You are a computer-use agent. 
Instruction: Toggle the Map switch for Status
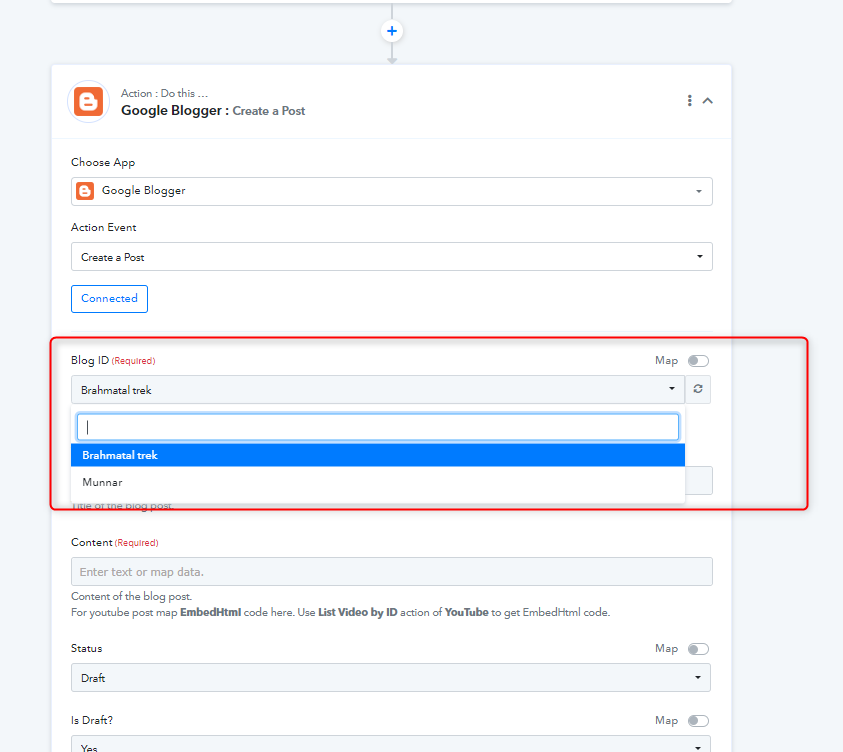click(698, 649)
